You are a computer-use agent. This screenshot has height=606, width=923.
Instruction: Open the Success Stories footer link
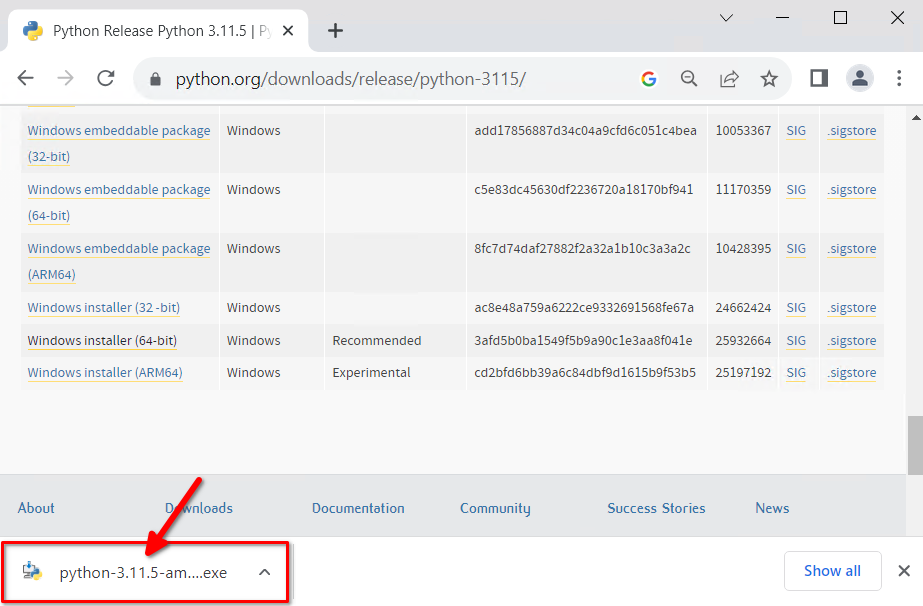(x=656, y=508)
